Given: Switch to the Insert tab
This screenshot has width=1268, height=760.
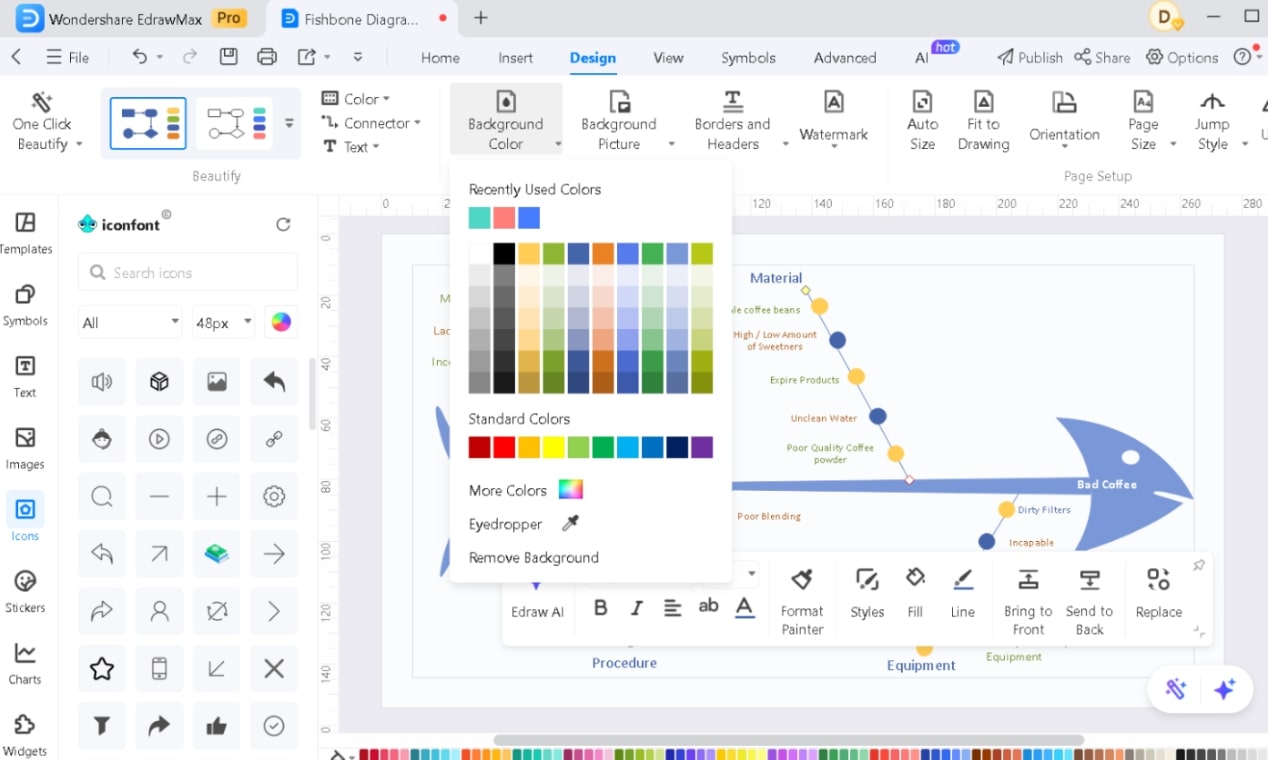Looking at the screenshot, I should click(x=516, y=58).
